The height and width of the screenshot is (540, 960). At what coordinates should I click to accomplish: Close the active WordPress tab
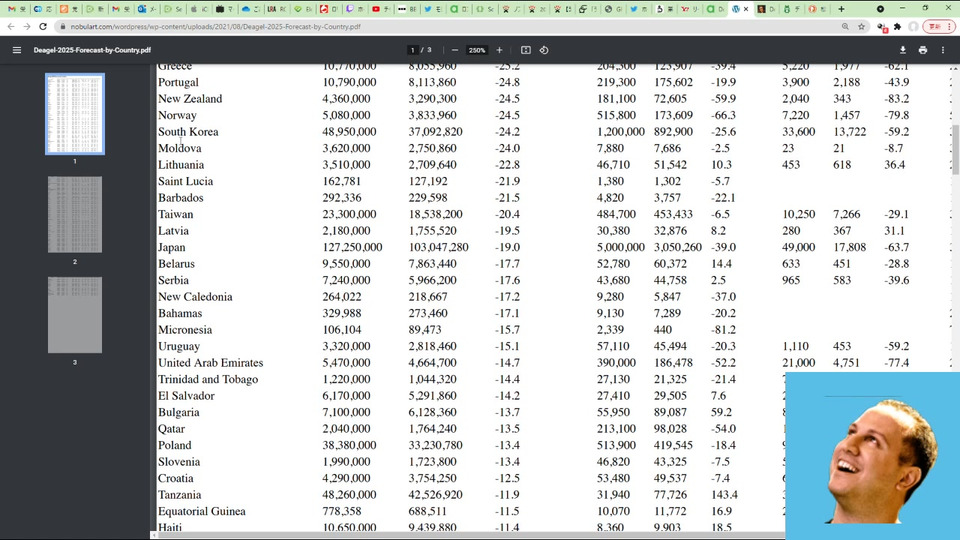746,9
